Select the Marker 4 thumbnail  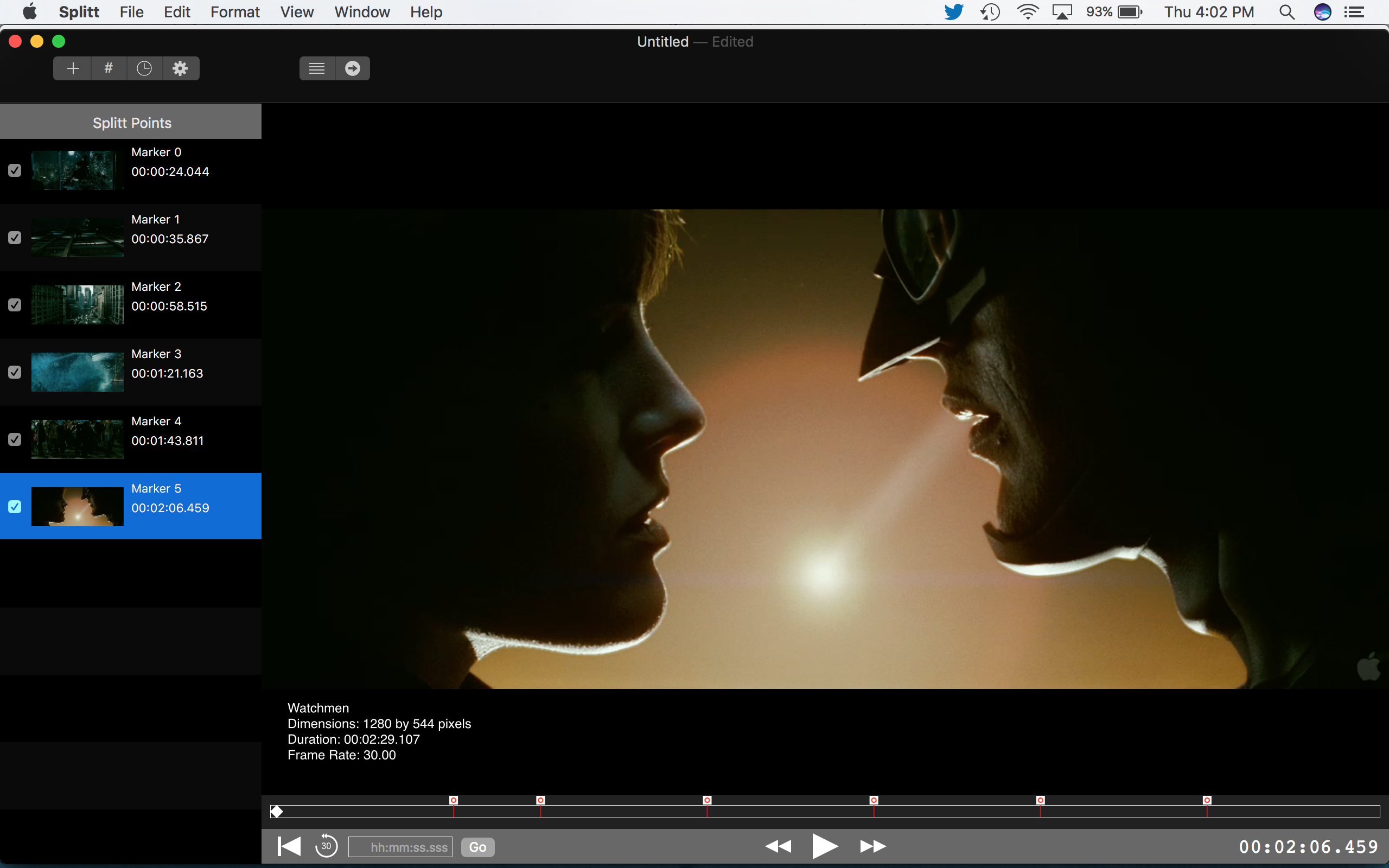(78, 439)
